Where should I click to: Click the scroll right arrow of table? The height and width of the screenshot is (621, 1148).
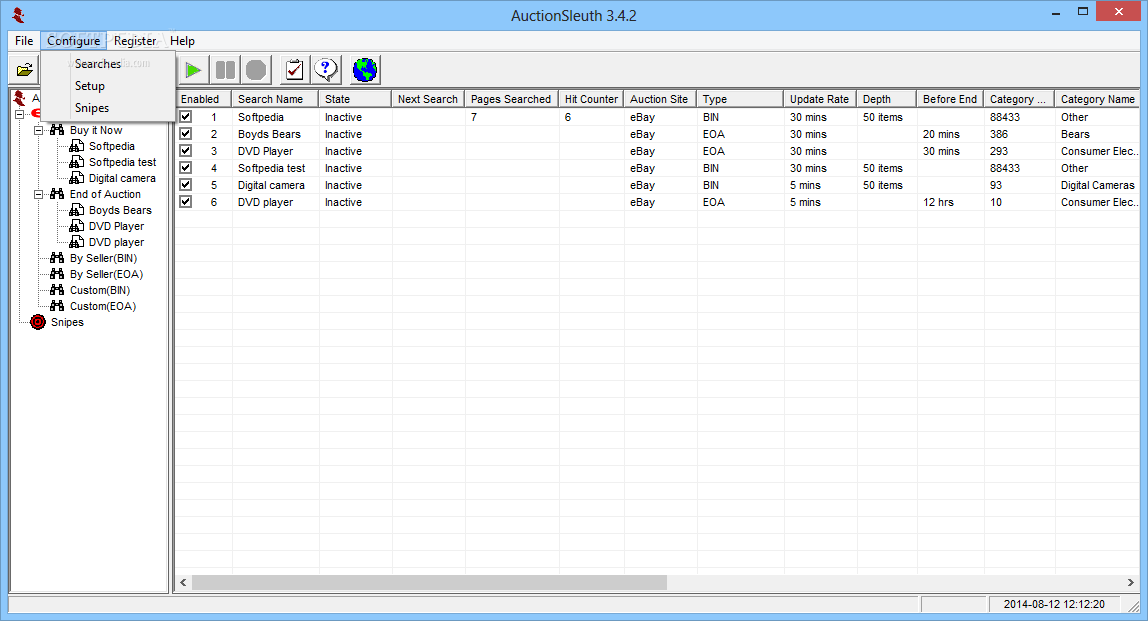[x=1130, y=582]
